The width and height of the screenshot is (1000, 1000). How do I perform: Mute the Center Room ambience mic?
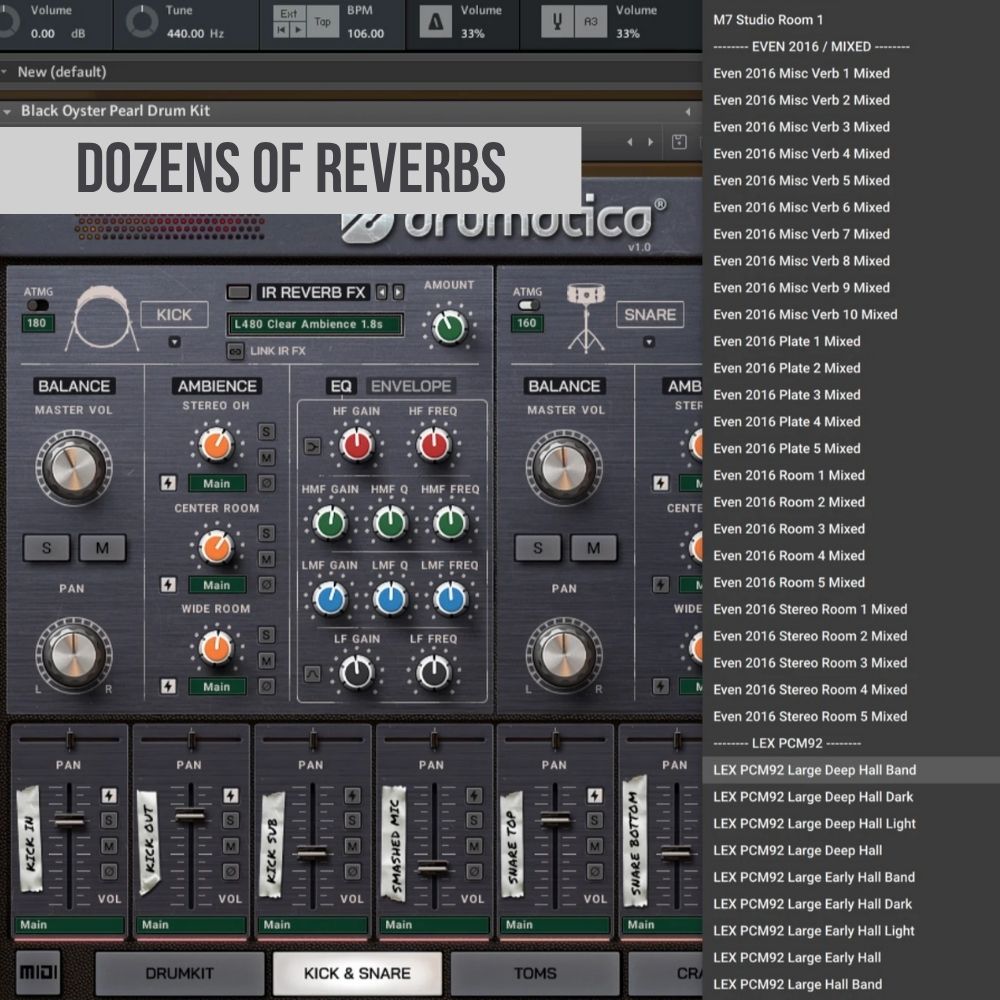(266, 559)
